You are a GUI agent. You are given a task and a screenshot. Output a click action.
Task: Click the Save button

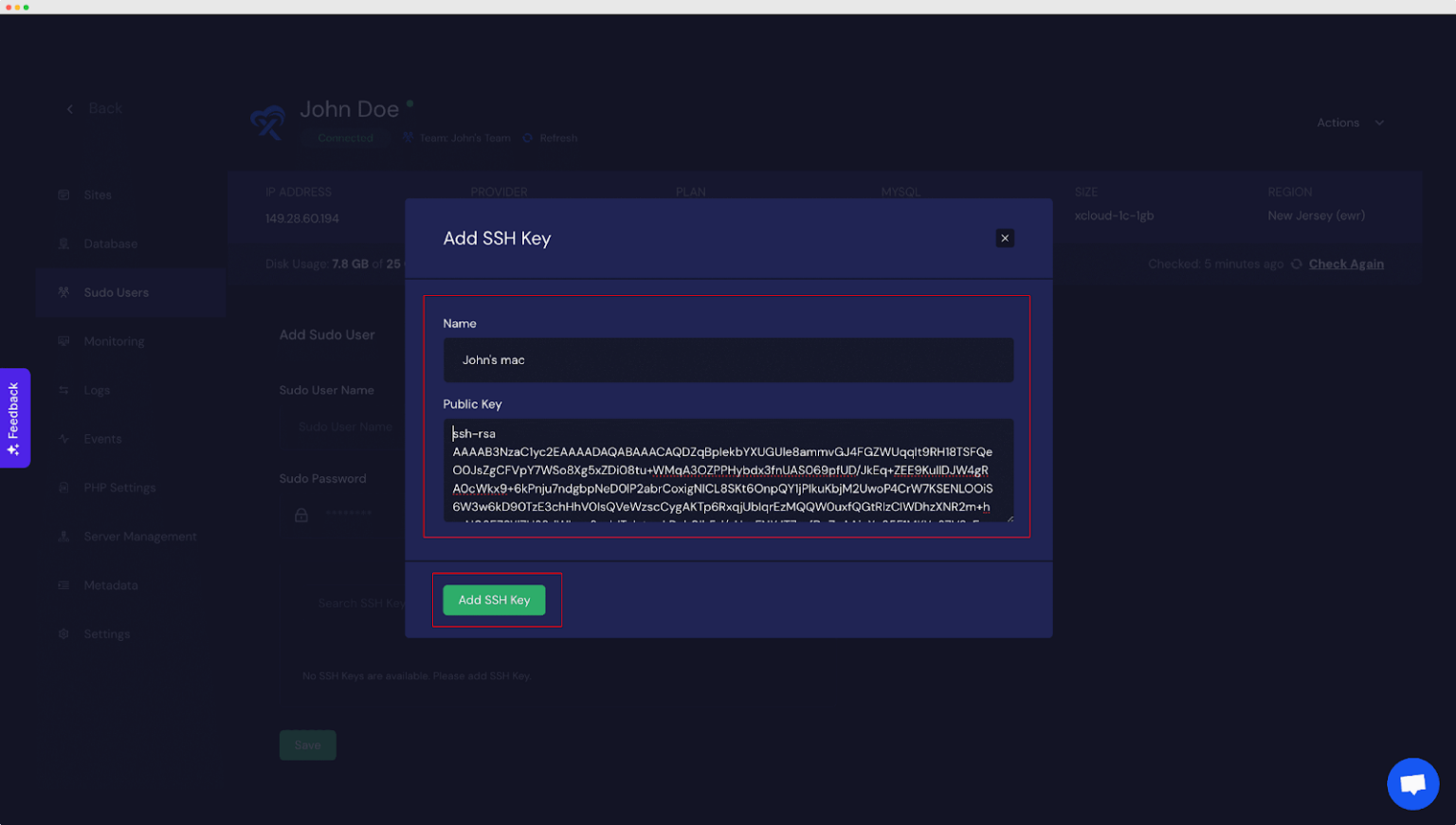(x=307, y=744)
